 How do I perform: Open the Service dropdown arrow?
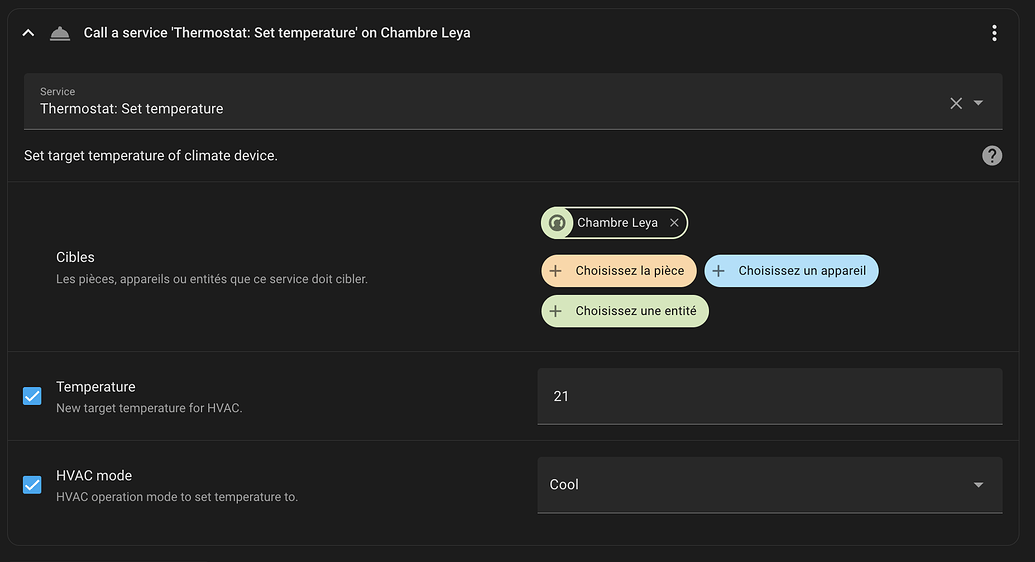click(978, 103)
